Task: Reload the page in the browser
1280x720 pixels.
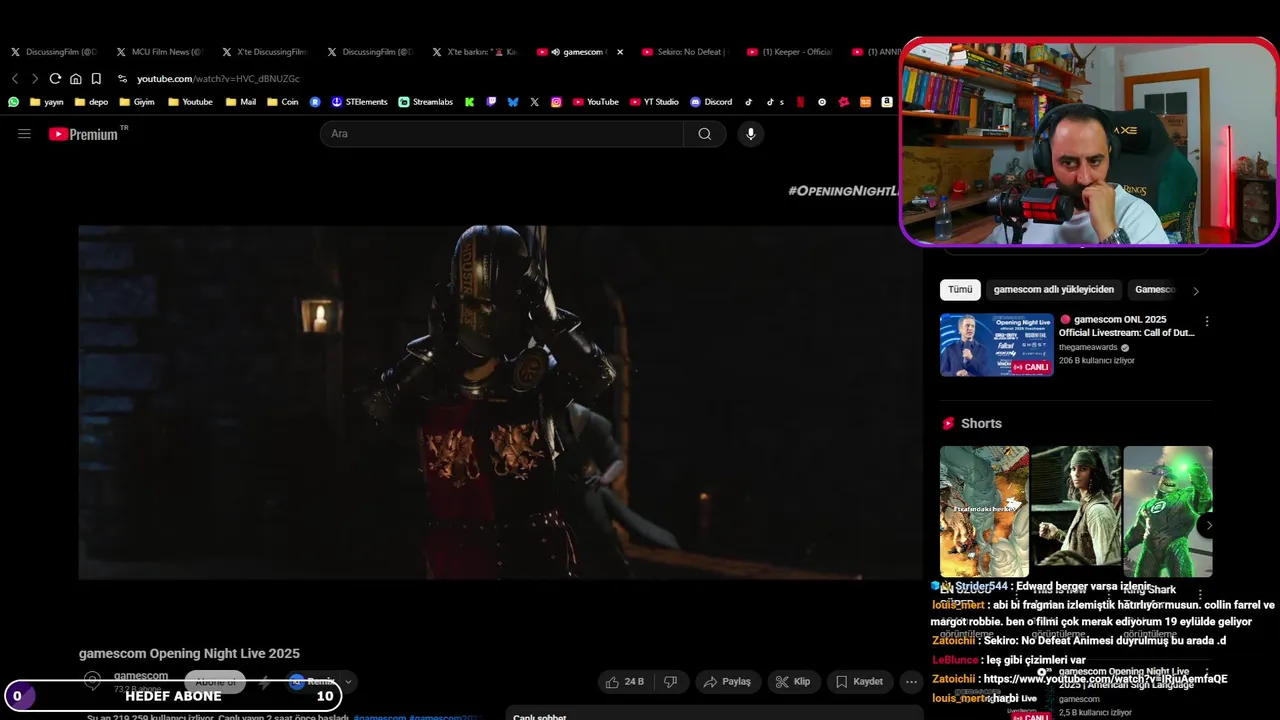Action: click(x=55, y=78)
